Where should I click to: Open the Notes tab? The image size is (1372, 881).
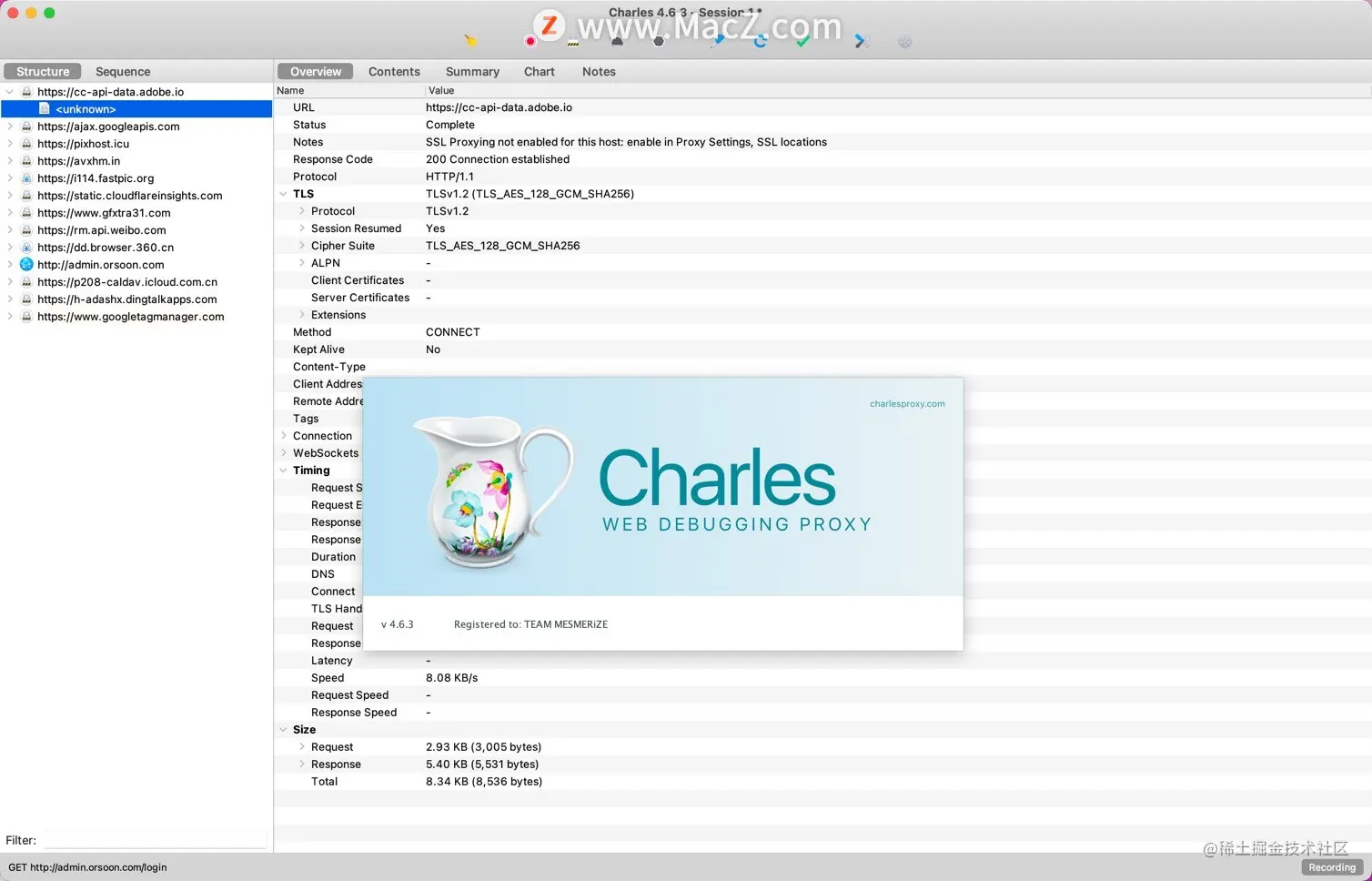[x=599, y=71]
